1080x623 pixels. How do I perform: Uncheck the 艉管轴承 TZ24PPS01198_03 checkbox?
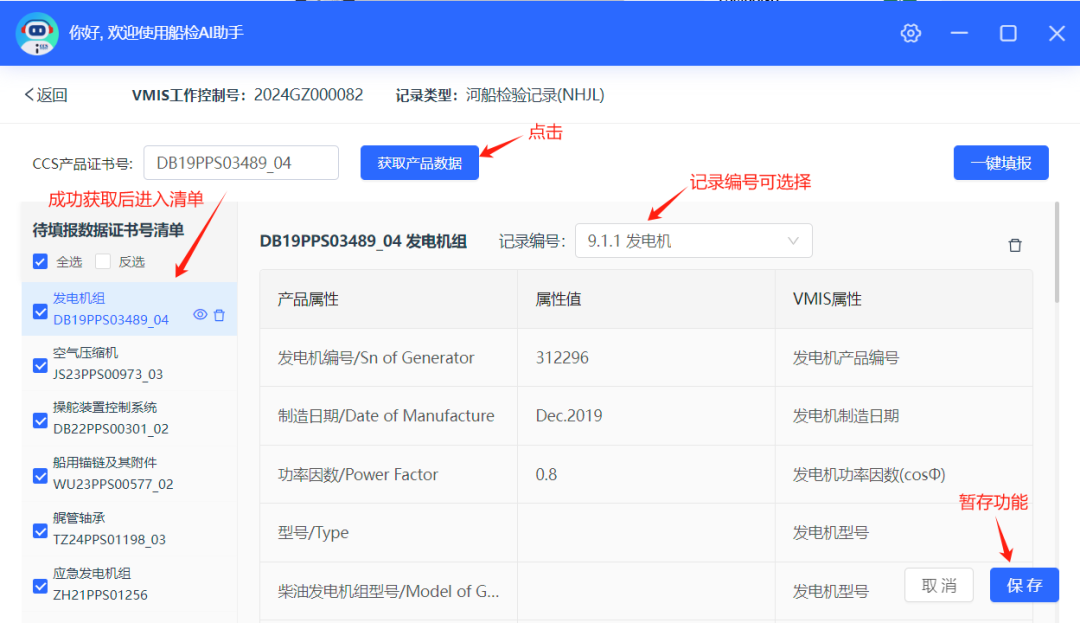[x=40, y=531]
